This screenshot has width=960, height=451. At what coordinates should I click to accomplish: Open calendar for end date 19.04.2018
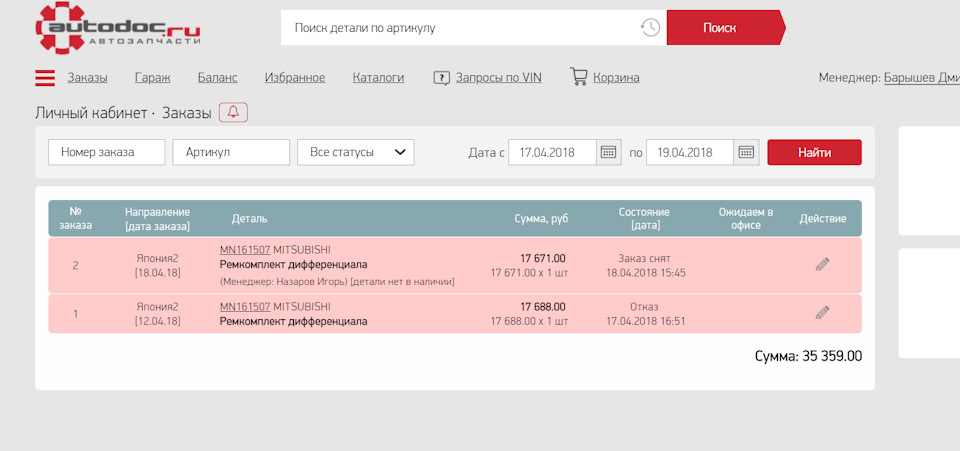[x=746, y=152]
